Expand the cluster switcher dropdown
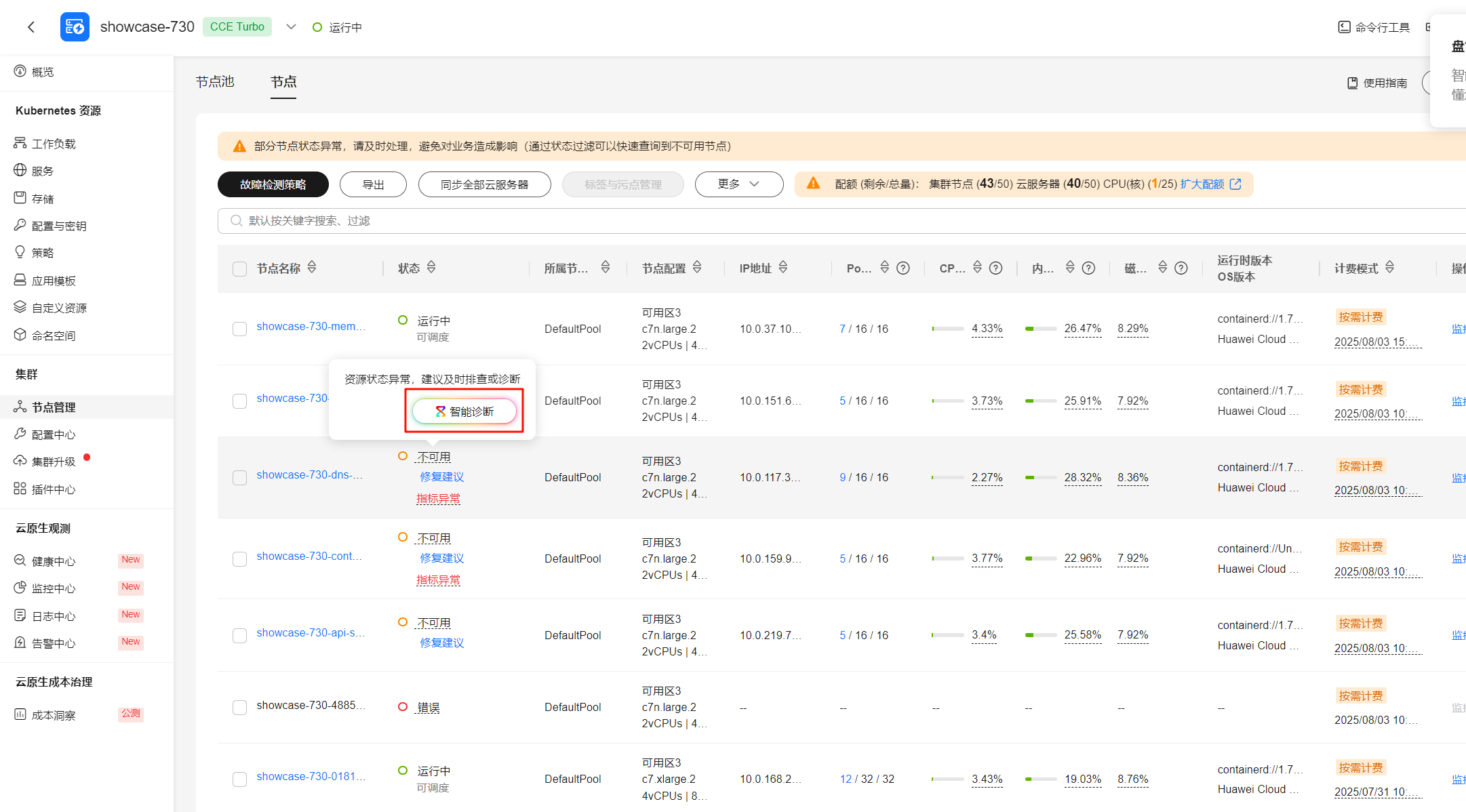 pos(291,27)
